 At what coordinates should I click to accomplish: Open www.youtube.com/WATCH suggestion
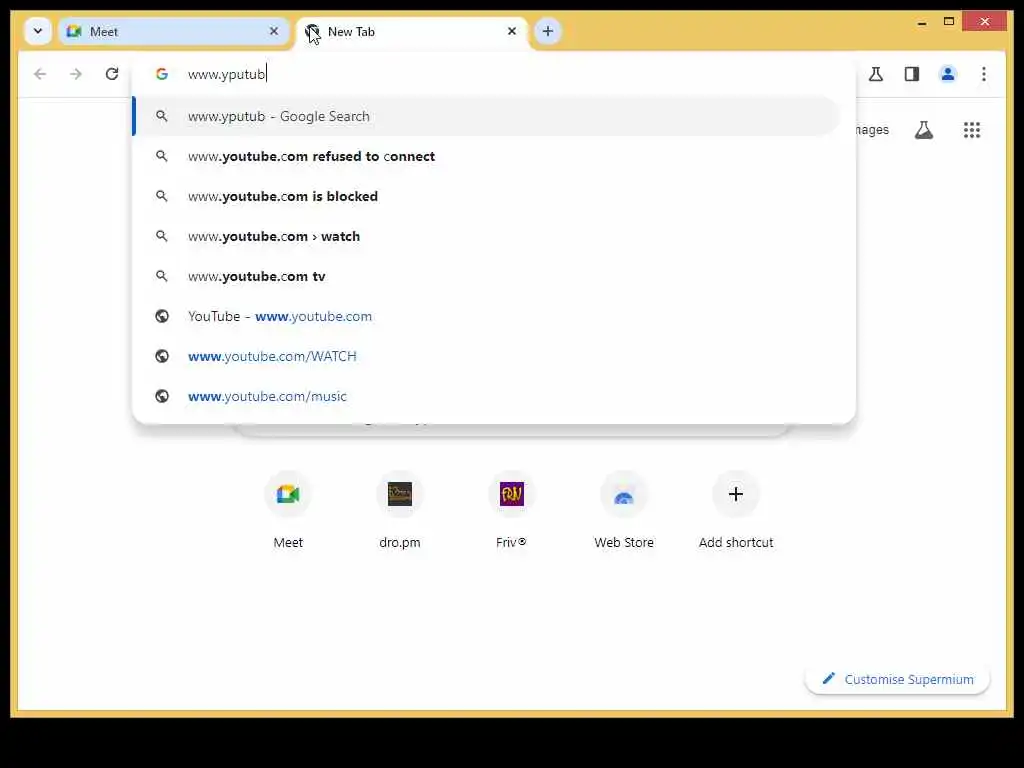(487, 356)
